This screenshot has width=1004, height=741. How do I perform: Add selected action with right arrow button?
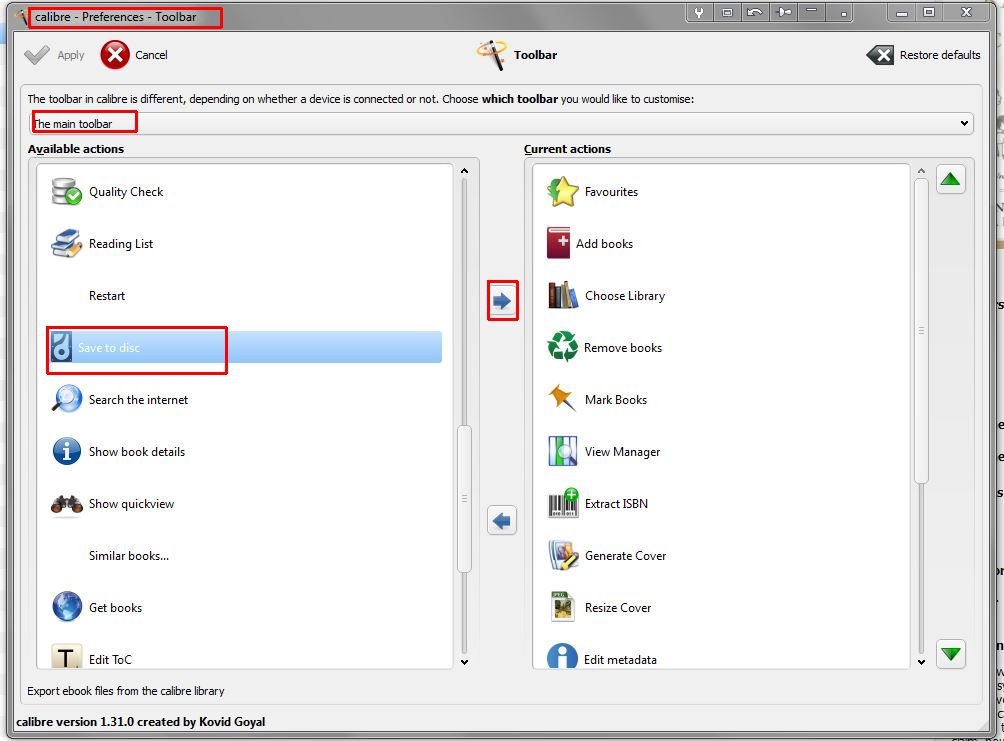[x=502, y=300]
